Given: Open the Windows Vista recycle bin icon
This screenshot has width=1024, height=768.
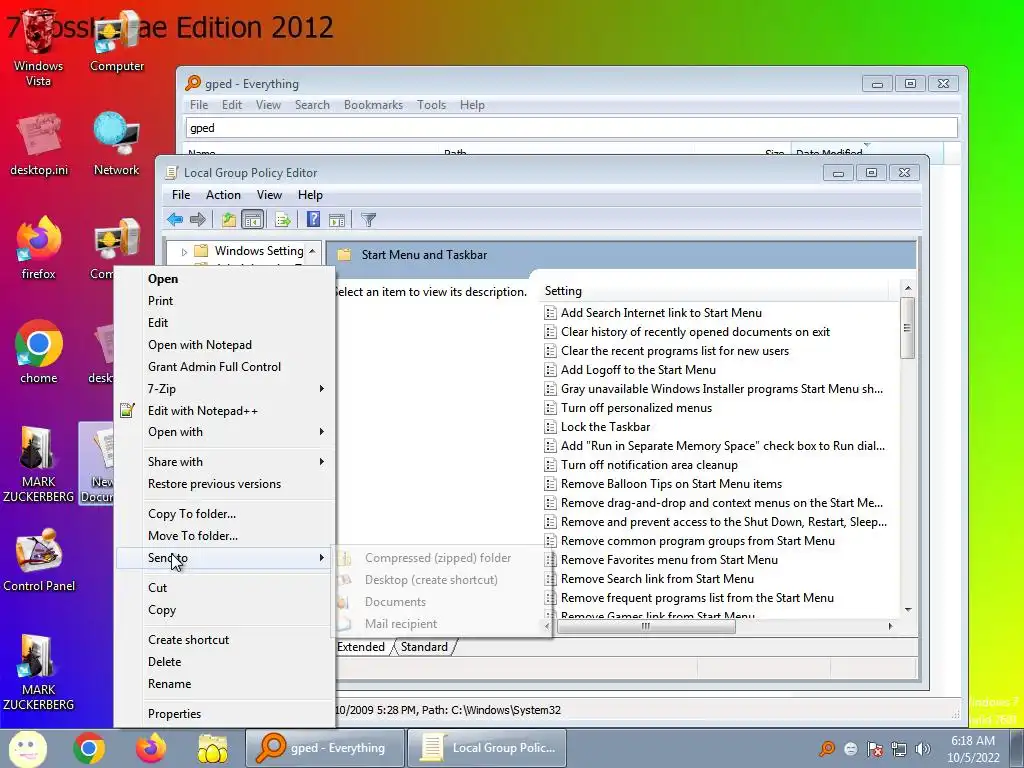Looking at the screenshot, I should point(39,49).
